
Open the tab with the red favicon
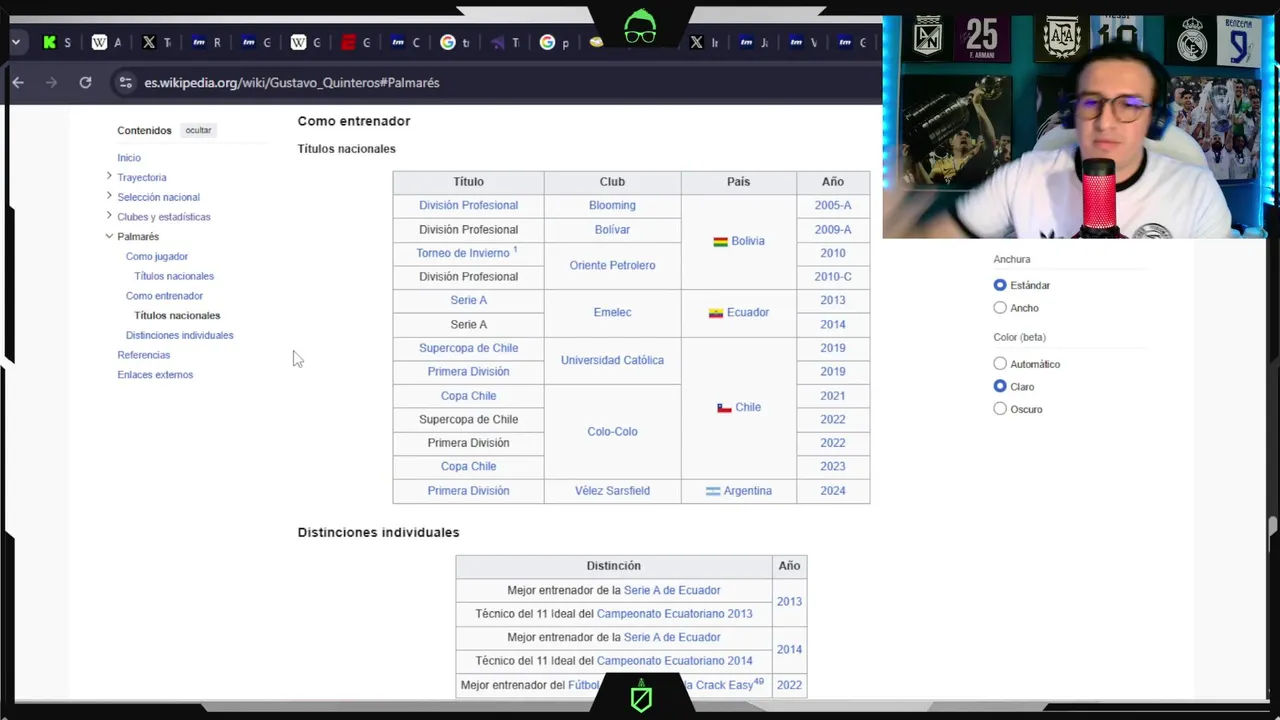coord(357,42)
